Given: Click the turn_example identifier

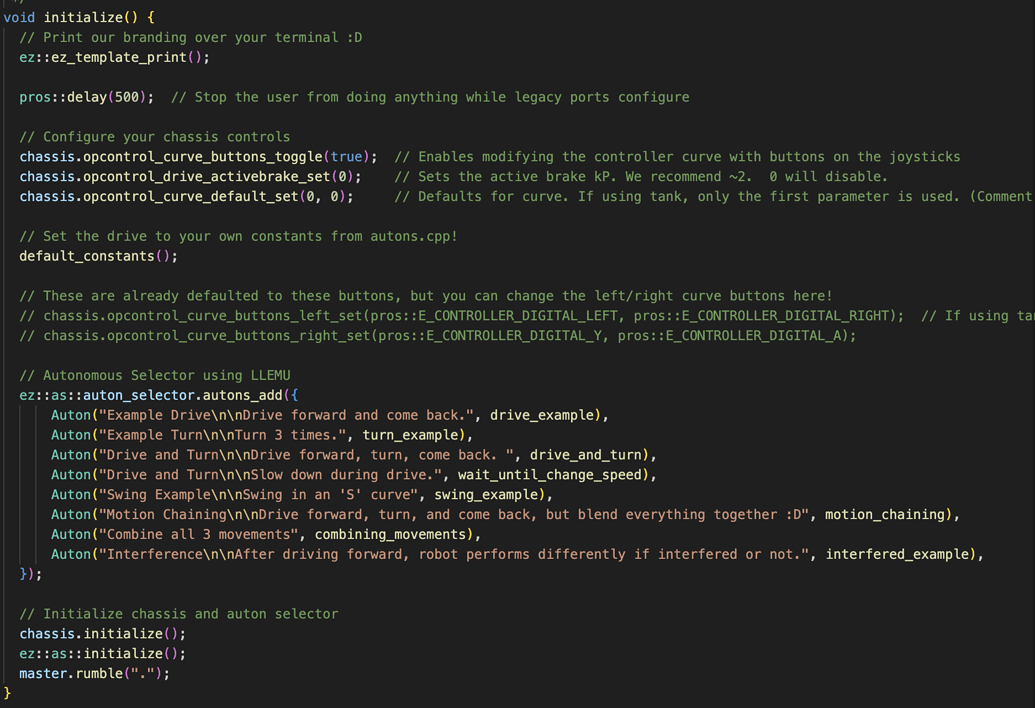Looking at the screenshot, I should 412,435.
